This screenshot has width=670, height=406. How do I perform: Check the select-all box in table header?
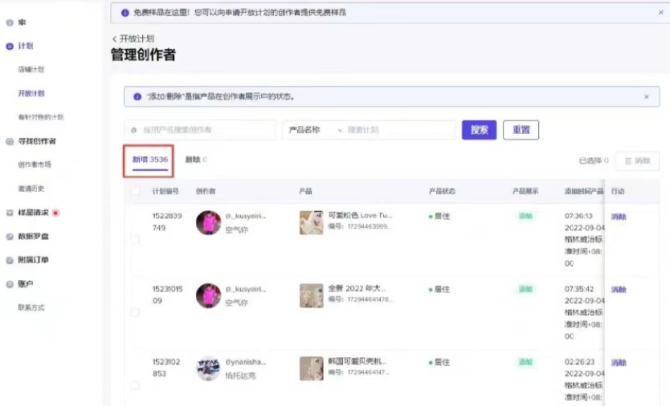(135, 189)
